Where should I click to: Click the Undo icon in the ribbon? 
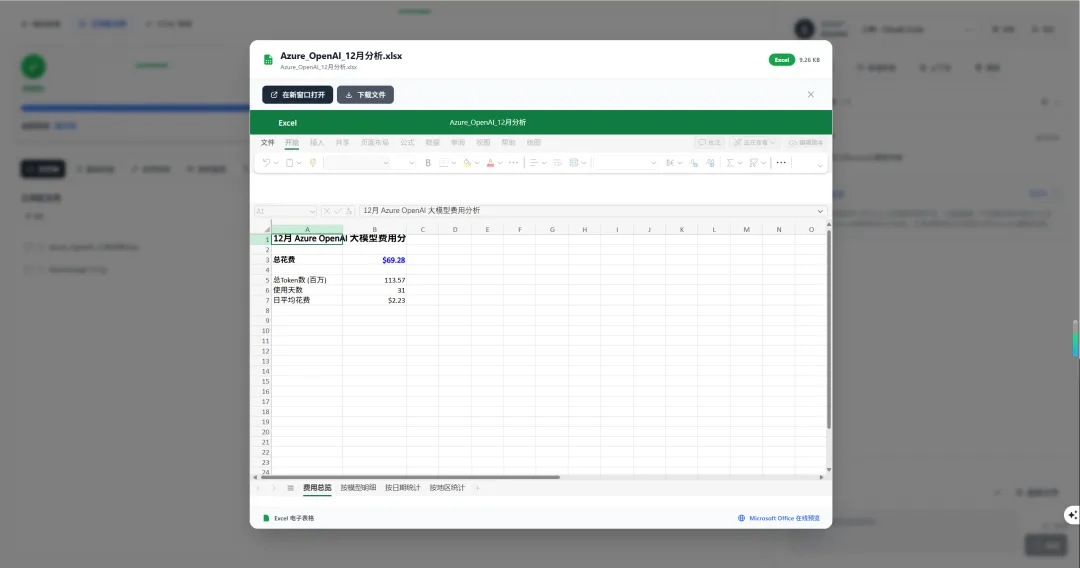tap(266, 163)
